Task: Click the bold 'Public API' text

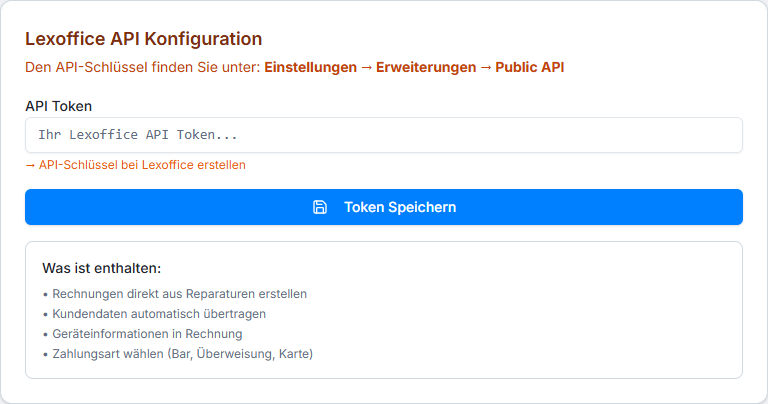Action: (529, 67)
